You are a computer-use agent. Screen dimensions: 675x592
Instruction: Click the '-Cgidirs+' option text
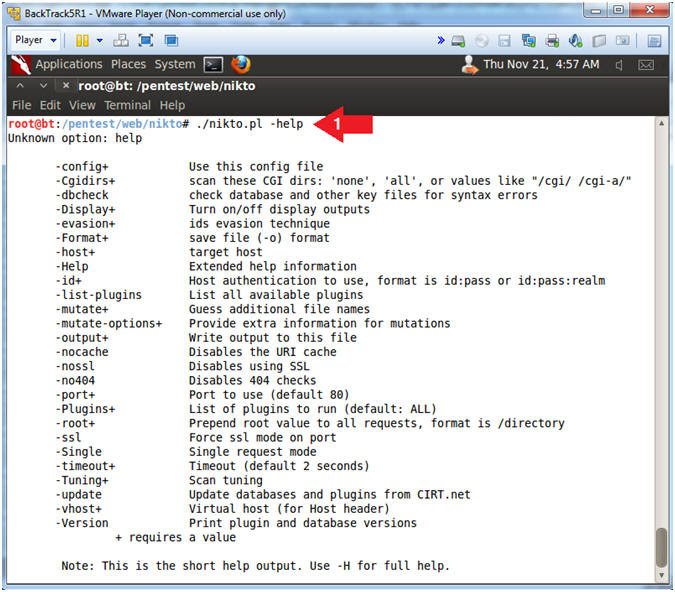85,181
